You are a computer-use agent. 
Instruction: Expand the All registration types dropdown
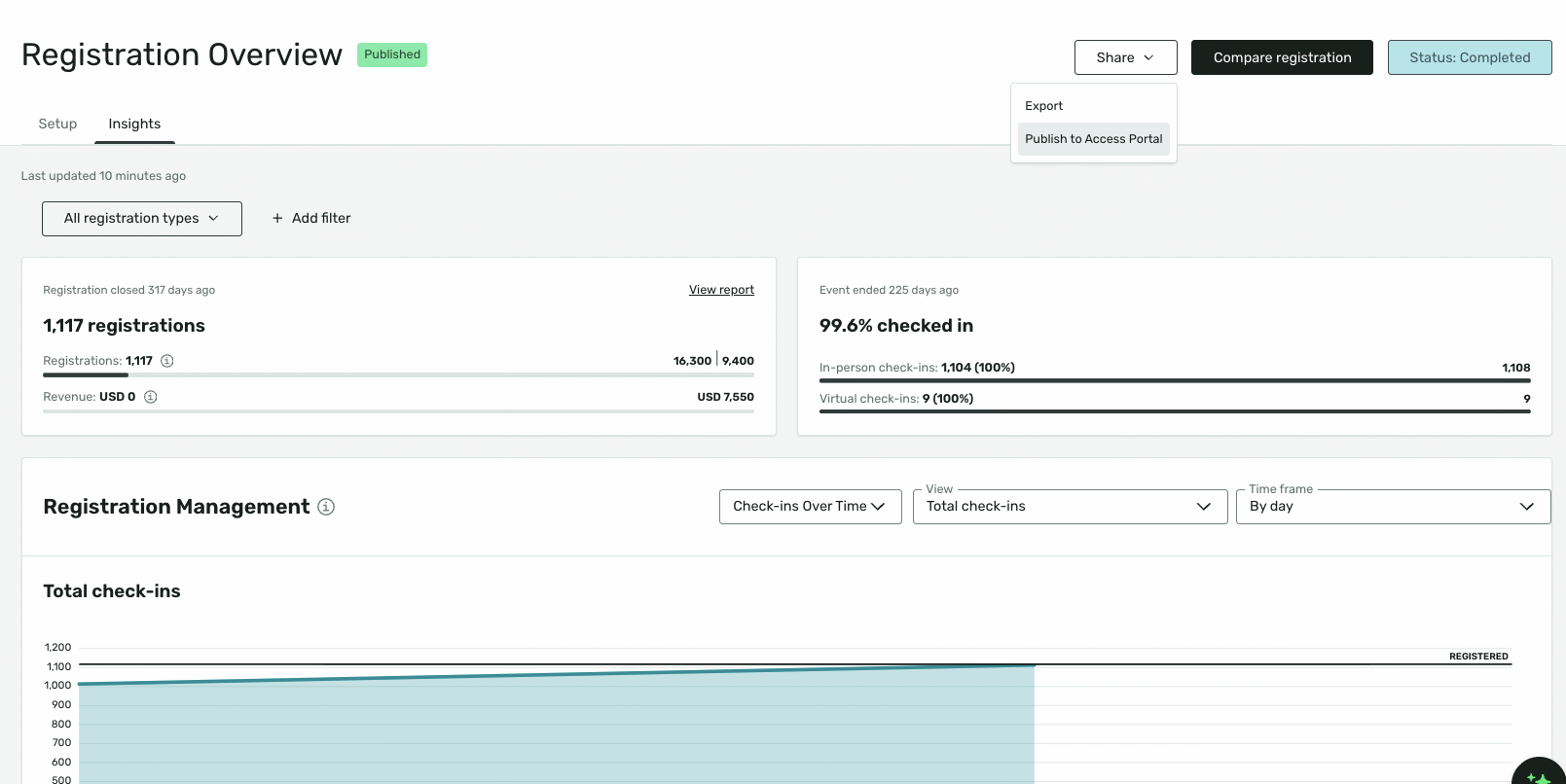click(142, 219)
